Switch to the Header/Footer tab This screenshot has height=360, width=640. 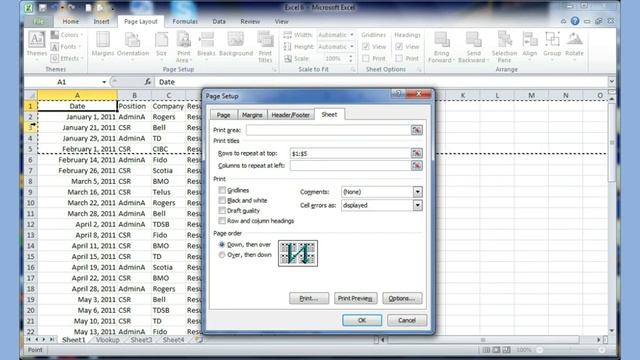tap(291, 115)
